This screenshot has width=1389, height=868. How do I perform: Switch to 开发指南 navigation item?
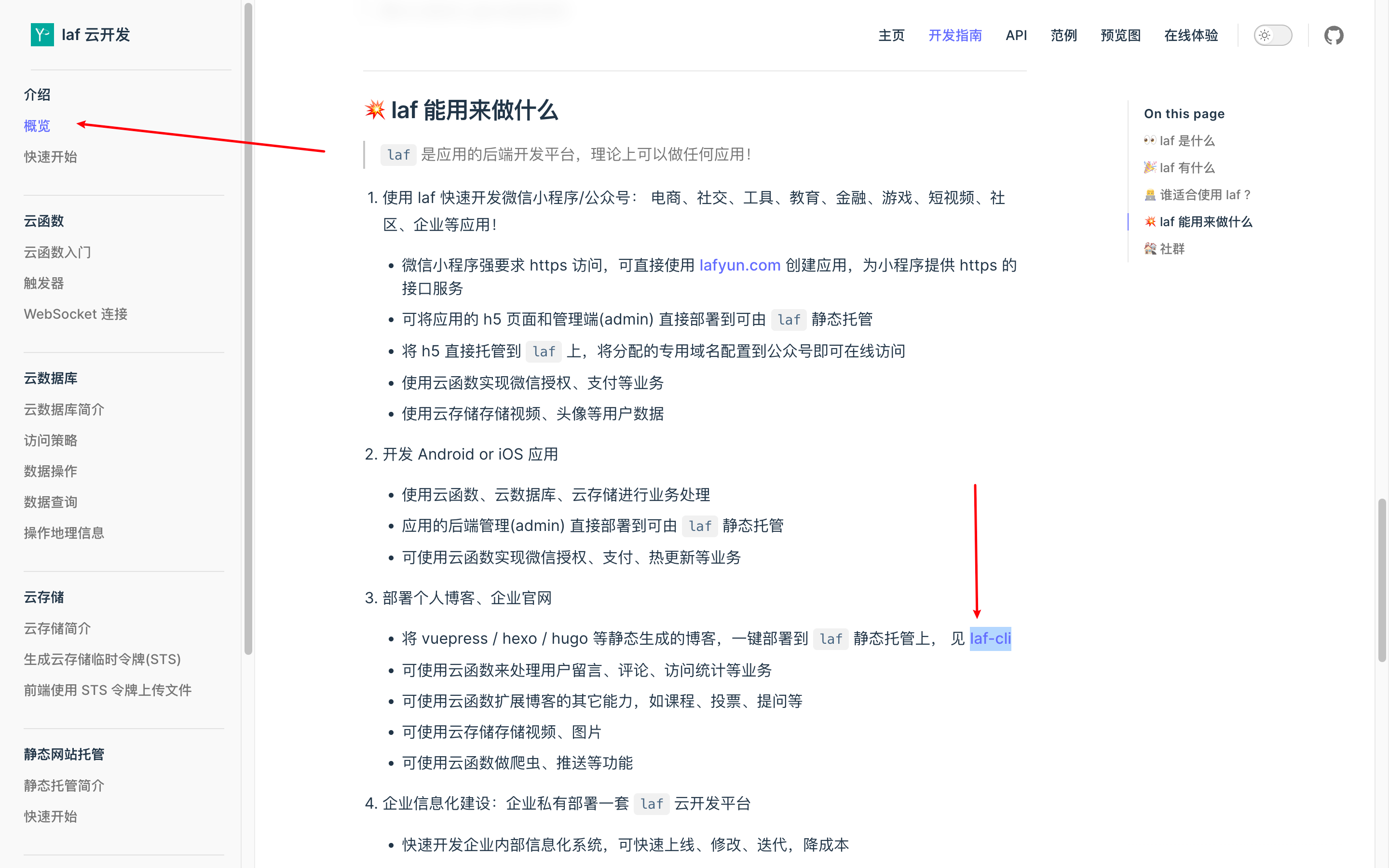click(954, 35)
